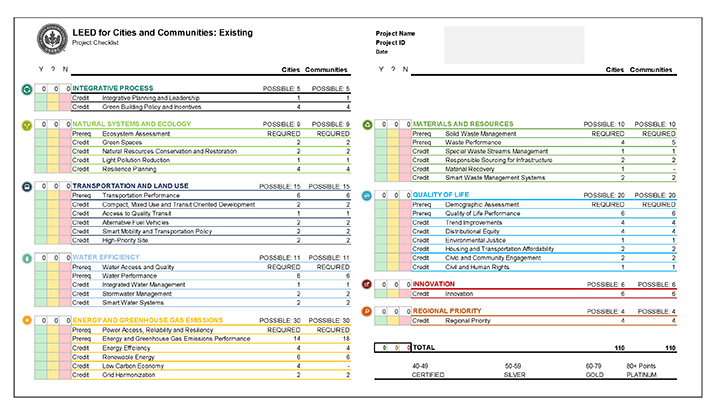
Task: Click the Water Efficiency category icon
Action: 26,258
